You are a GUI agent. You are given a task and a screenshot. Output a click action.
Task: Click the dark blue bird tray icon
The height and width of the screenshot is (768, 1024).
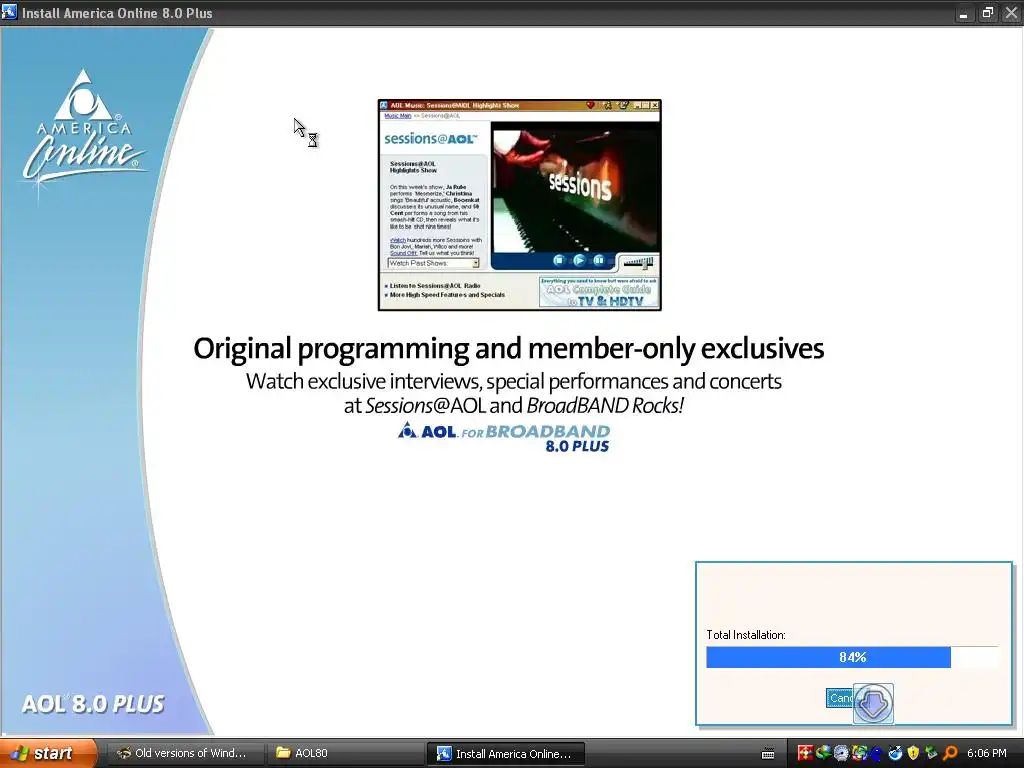pos(876,754)
